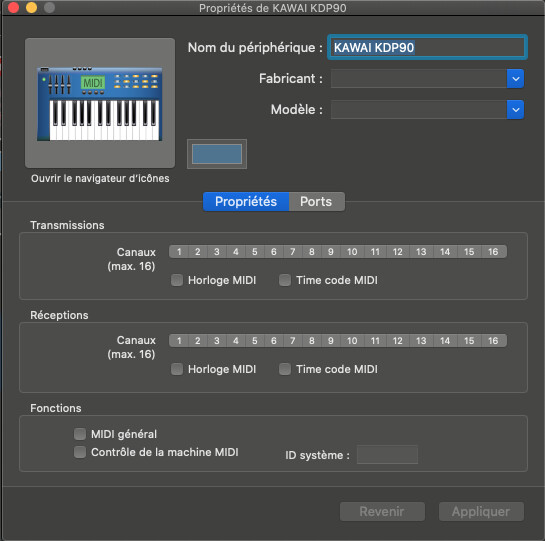
Task: Close the Propriétés de KAWAI KDP90 window
Action: (x=14, y=7)
